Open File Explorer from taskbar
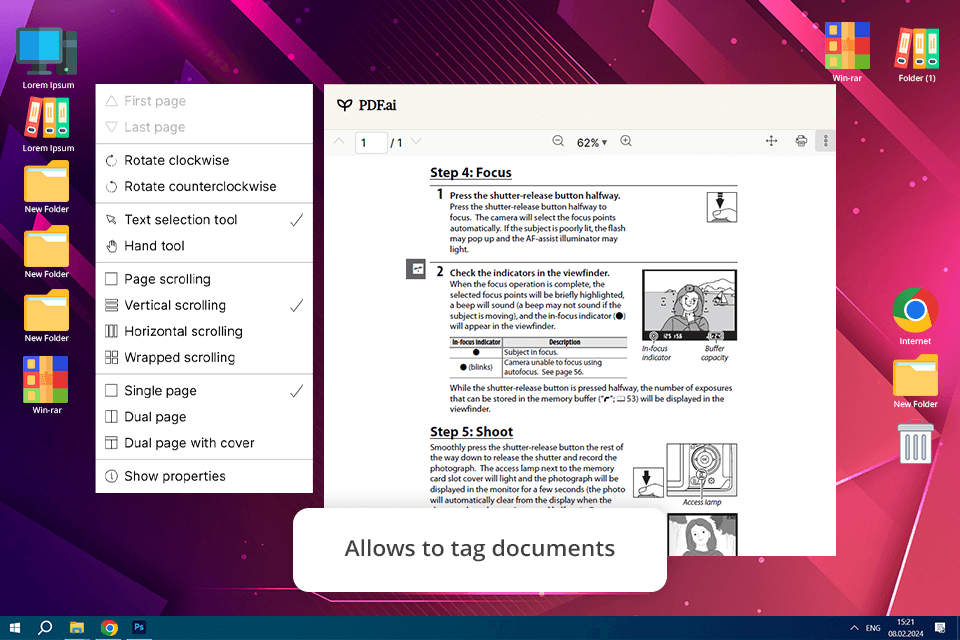Image resolution: width=960 pixels, height=640 pixels. [77, 628]
